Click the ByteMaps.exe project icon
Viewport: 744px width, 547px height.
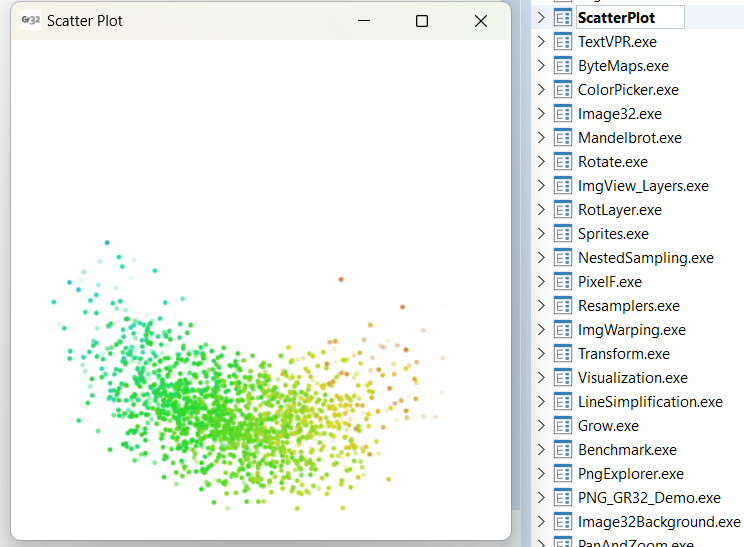pyautogui.click(x=563, y=66)
